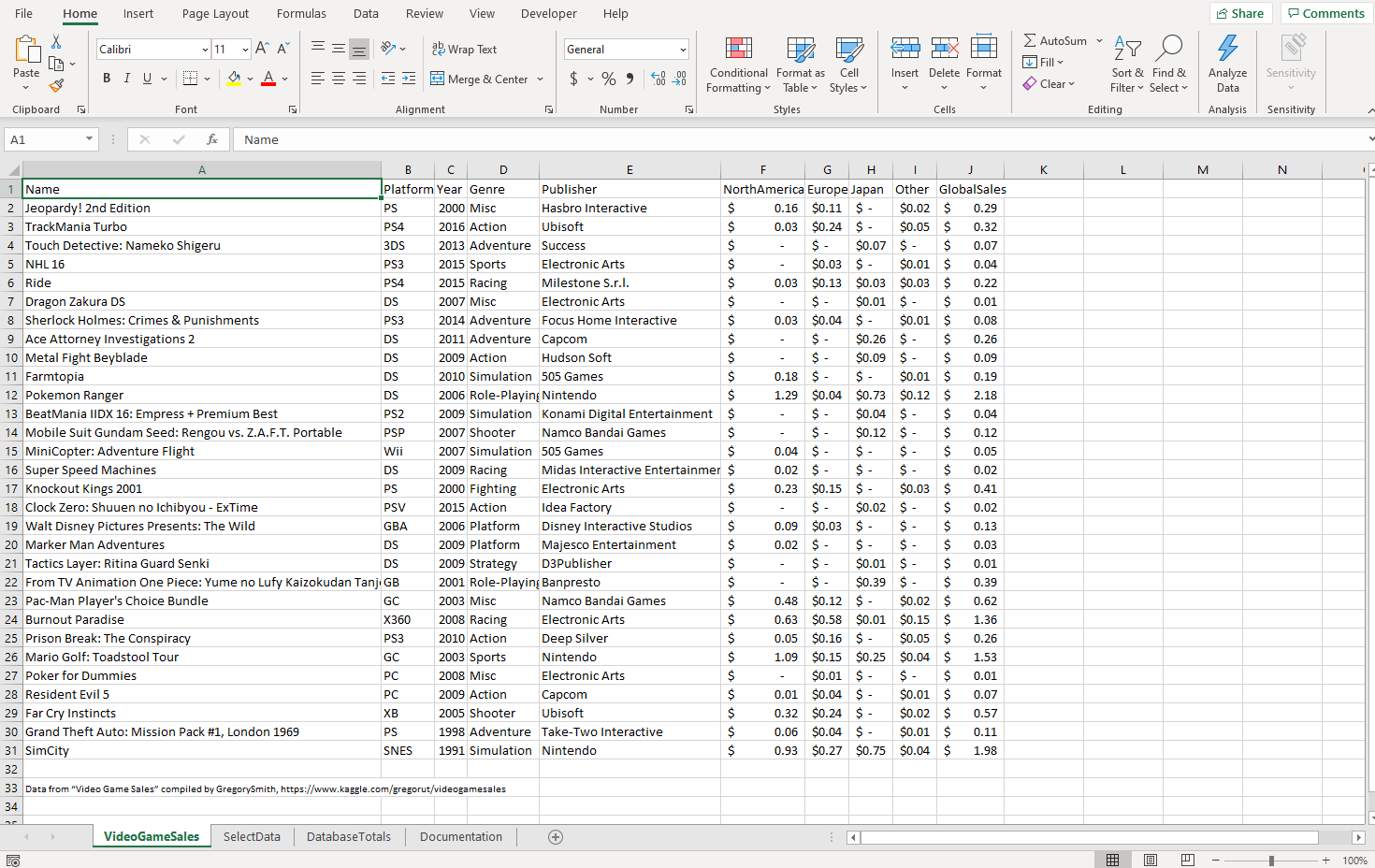Open the Insert ribbon tab

[138, 14]
